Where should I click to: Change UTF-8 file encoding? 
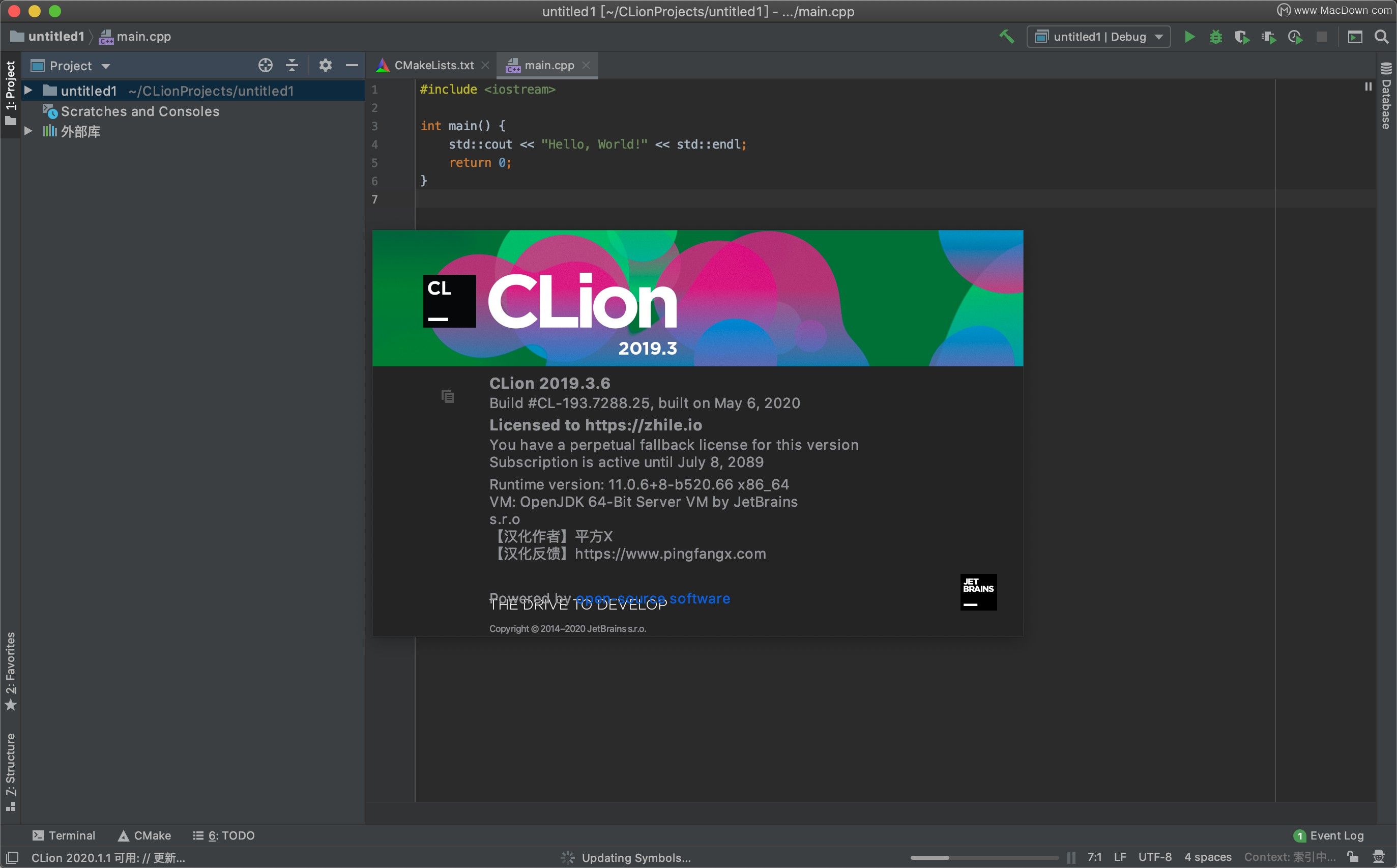click(1155, 857)
